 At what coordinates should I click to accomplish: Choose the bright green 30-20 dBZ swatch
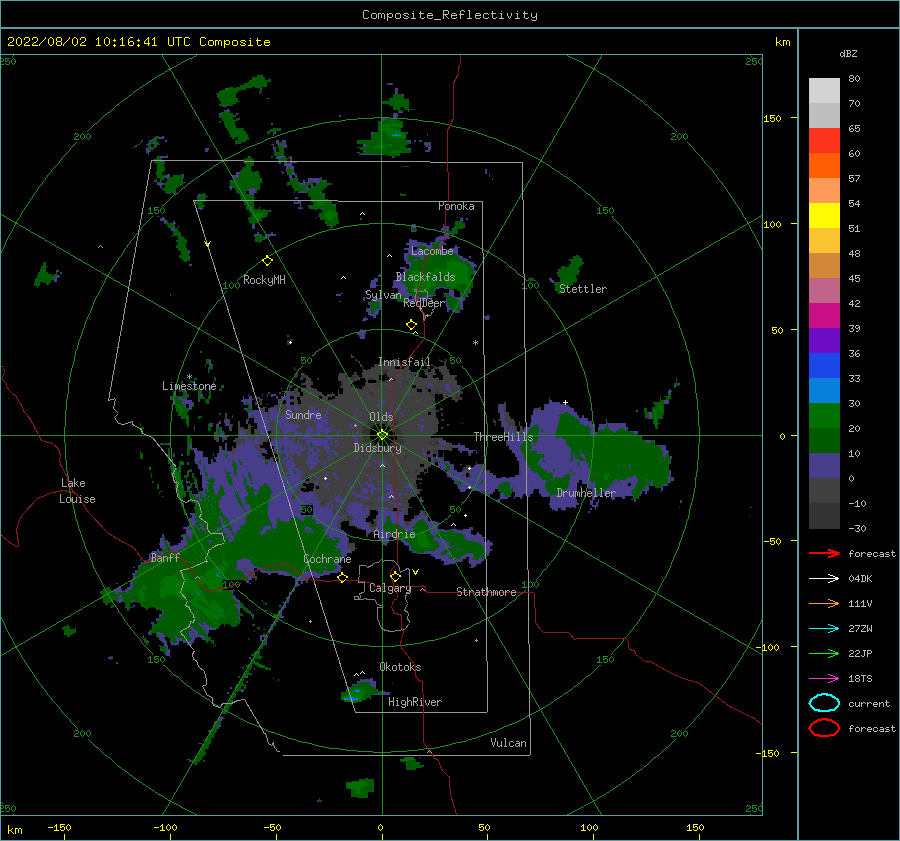(824, 416)
